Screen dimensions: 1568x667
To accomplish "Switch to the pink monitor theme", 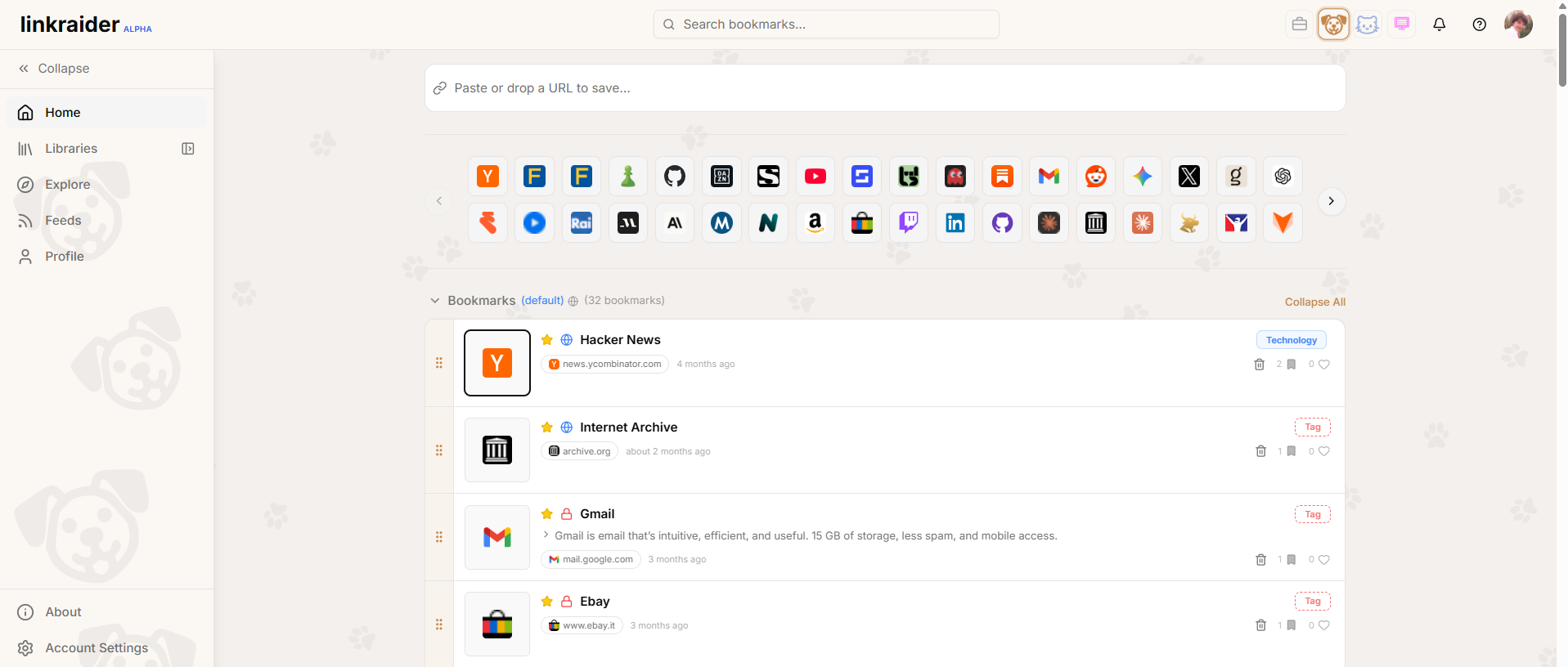I will (1402, 25).
